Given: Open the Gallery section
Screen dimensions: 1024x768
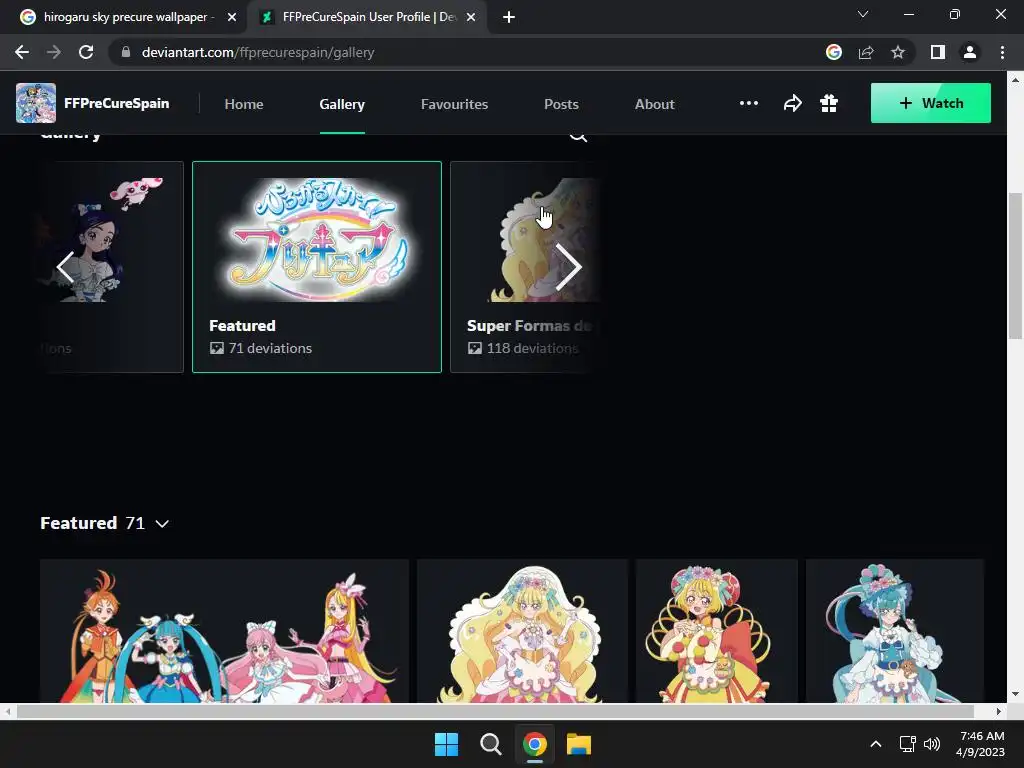Looking at the screenshot, I should [x=342, y=104].
